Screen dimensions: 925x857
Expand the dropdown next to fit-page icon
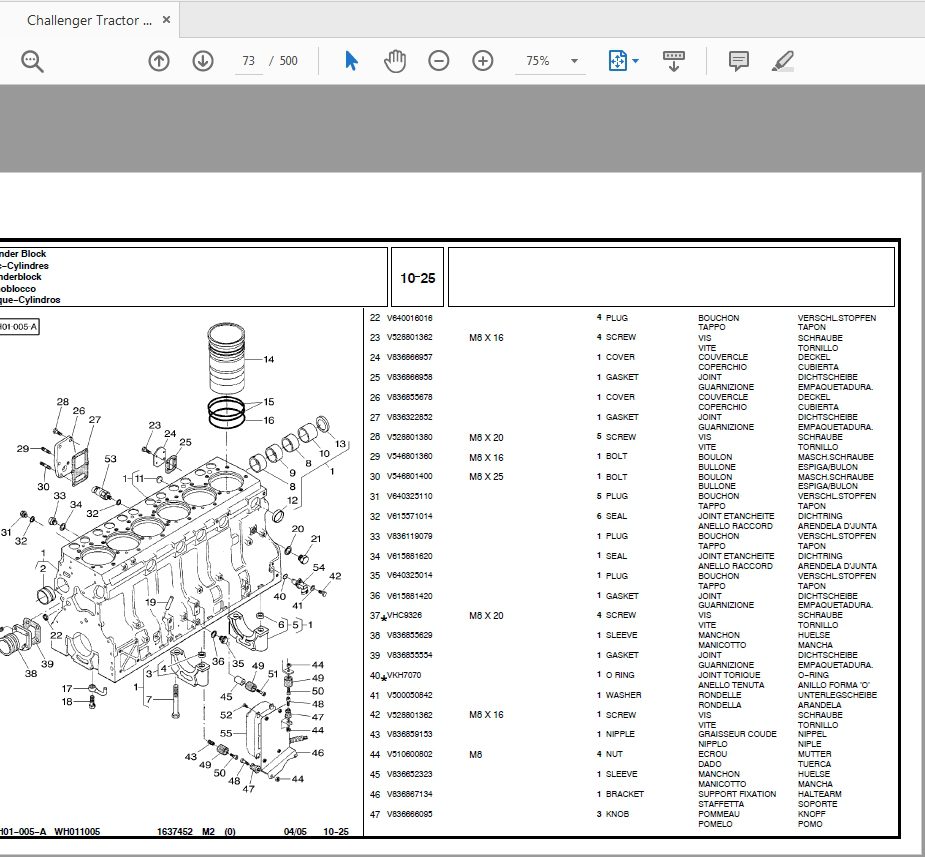pos(634,61)
